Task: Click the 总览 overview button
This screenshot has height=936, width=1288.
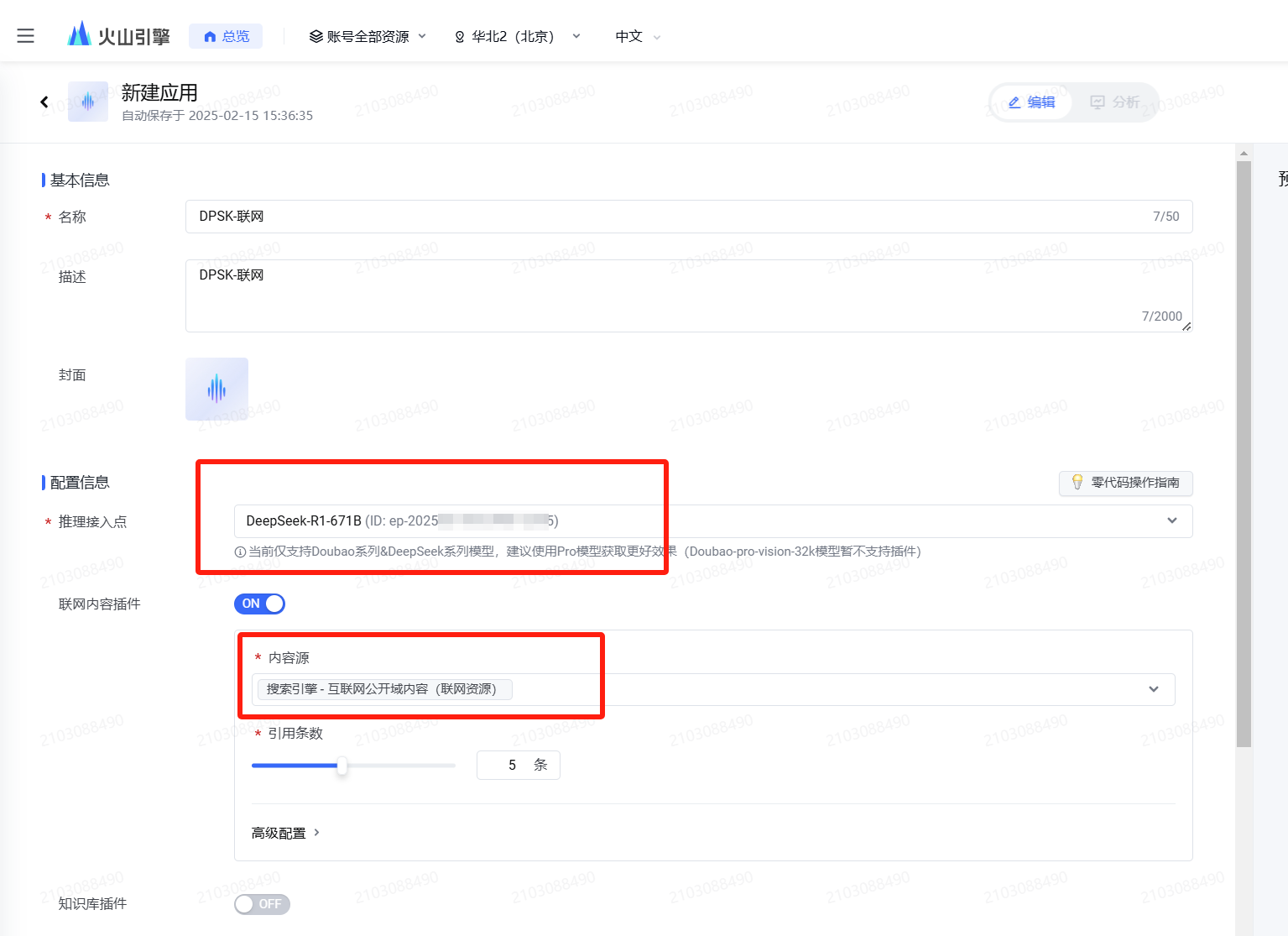Action: [x=226, y=36]
